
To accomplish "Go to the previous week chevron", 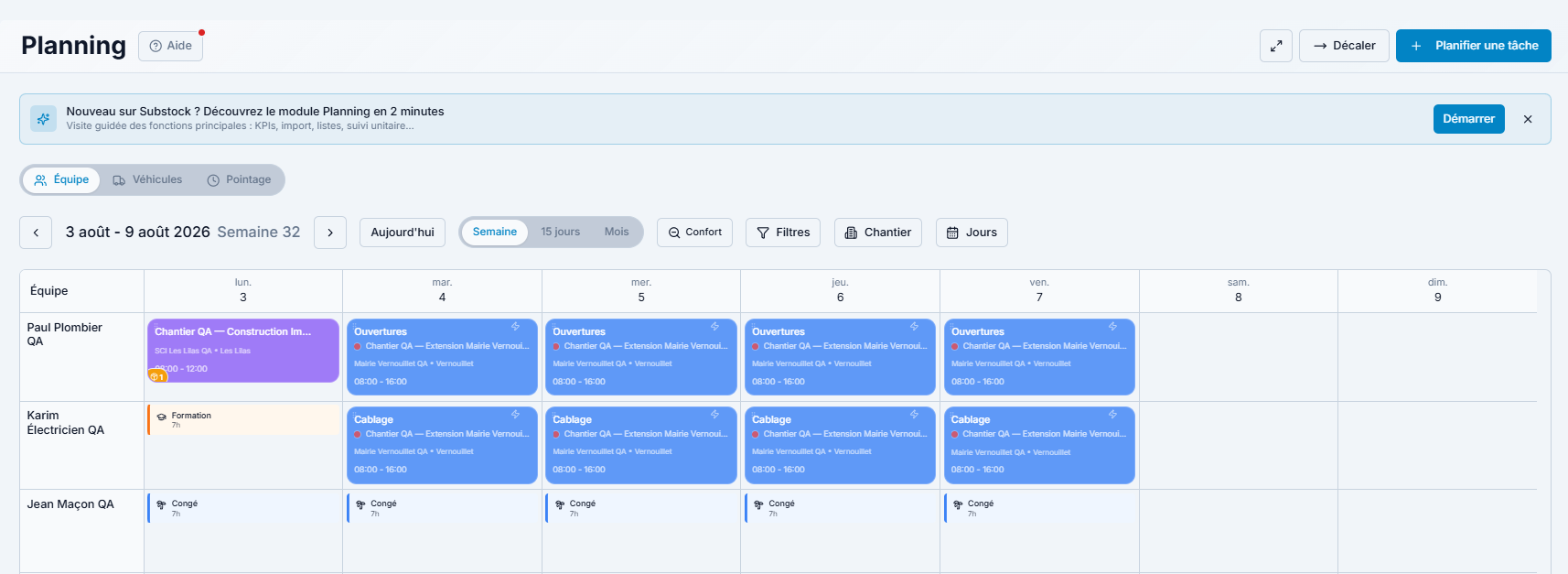I will tap(36, 233).
